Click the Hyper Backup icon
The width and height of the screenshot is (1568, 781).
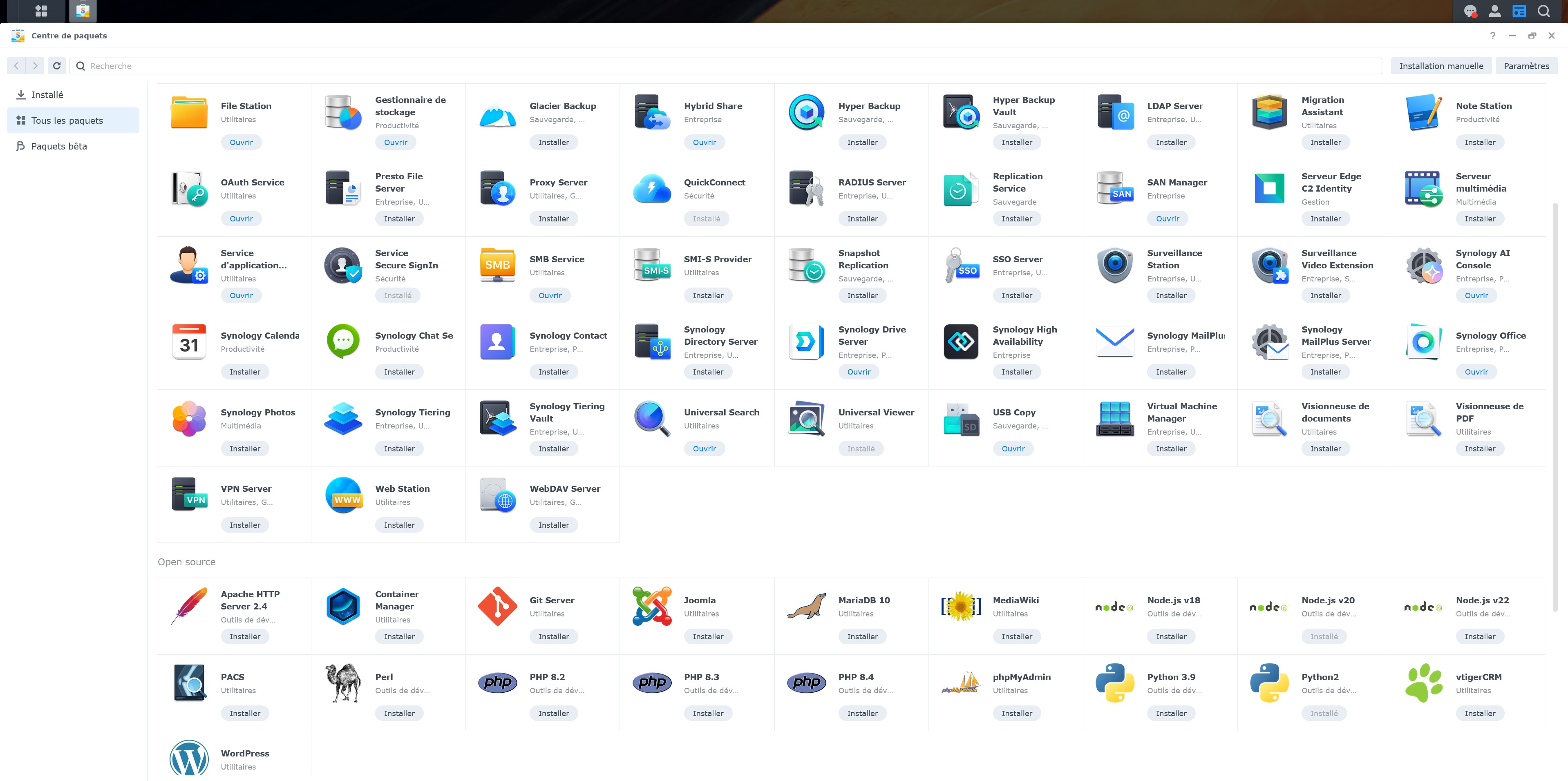[x=807, y=112]
